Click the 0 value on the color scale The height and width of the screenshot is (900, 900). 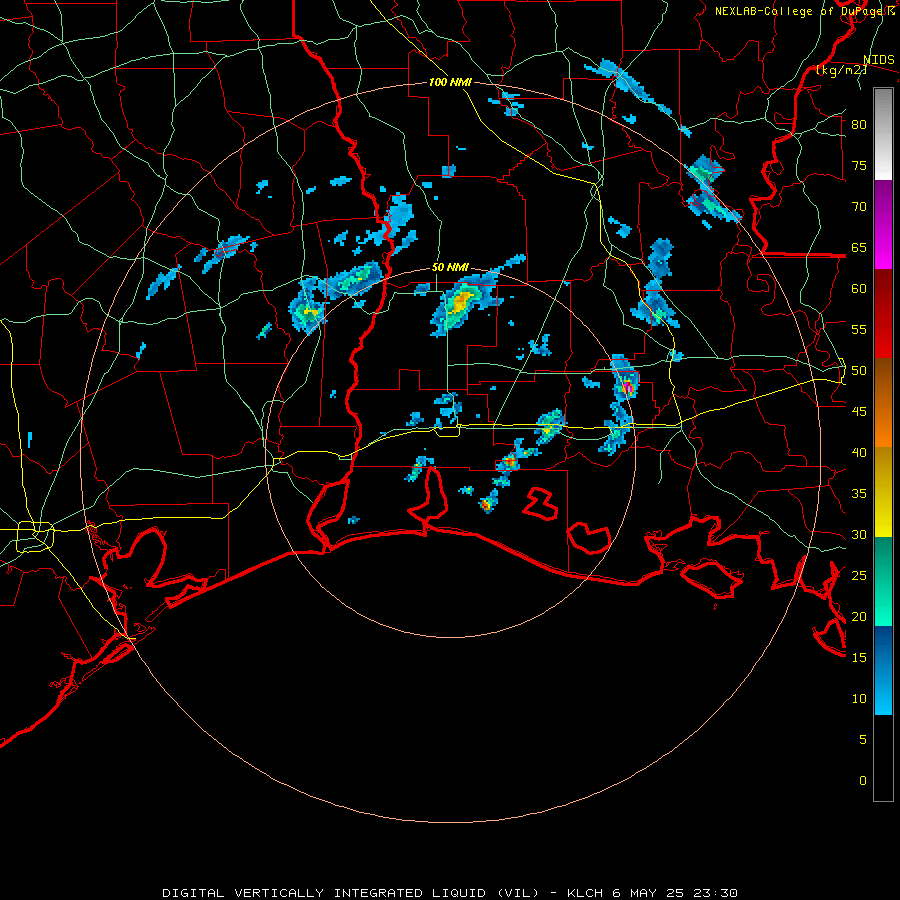click(863, 781)
